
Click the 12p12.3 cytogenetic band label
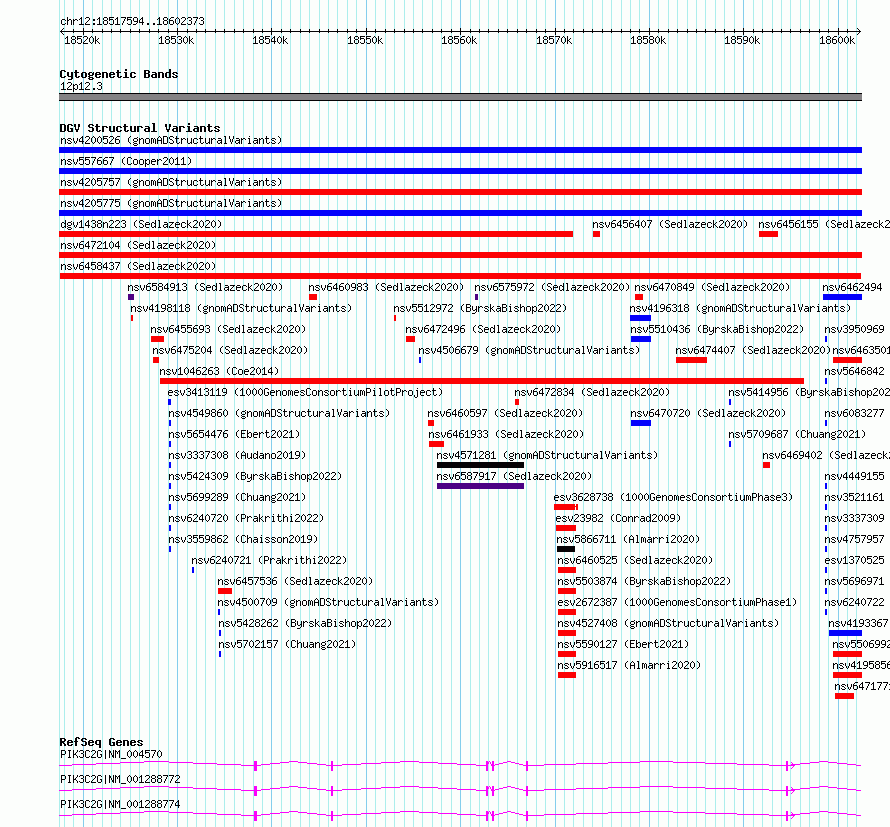[x=81, y=86]
